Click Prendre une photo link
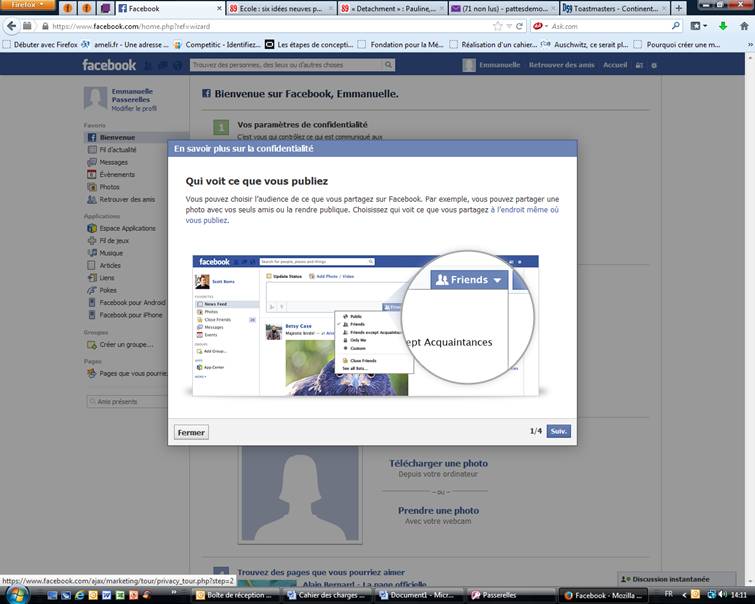 438,511
